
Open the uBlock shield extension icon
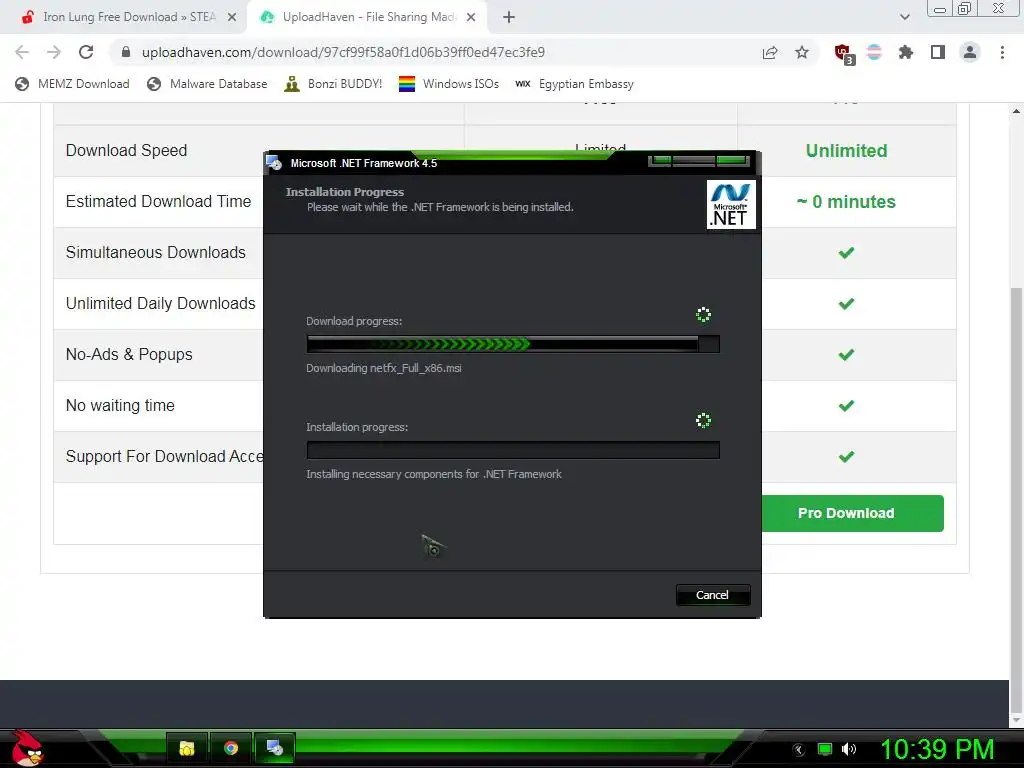844,53
